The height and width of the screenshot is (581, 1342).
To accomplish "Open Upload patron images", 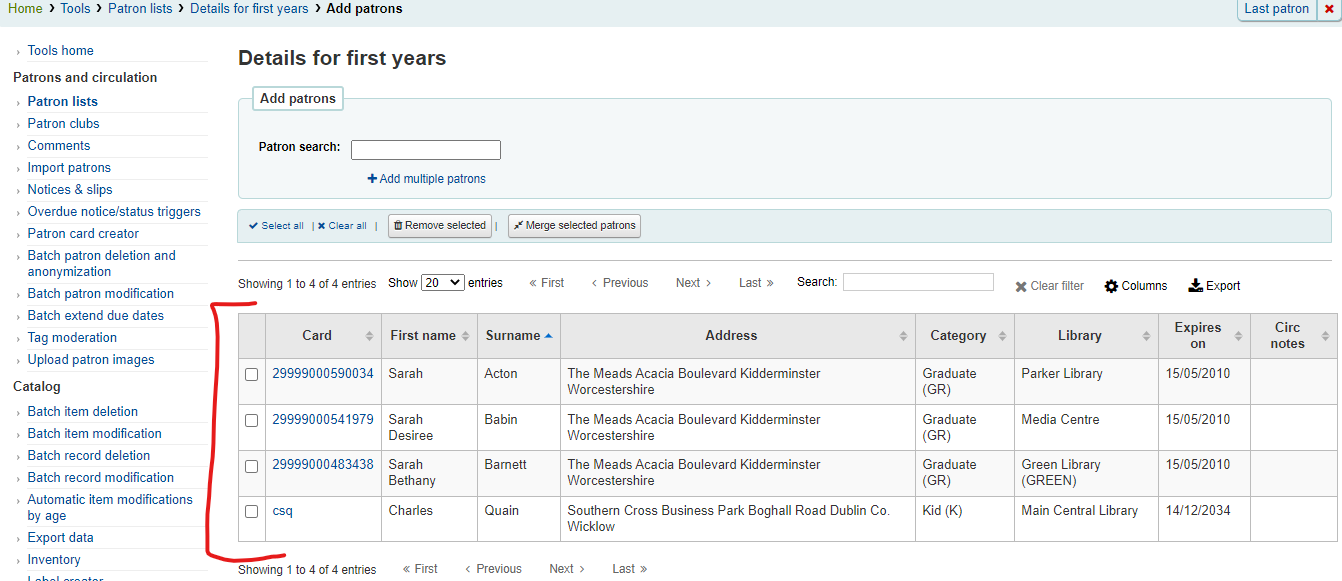I will pos(91,360).
